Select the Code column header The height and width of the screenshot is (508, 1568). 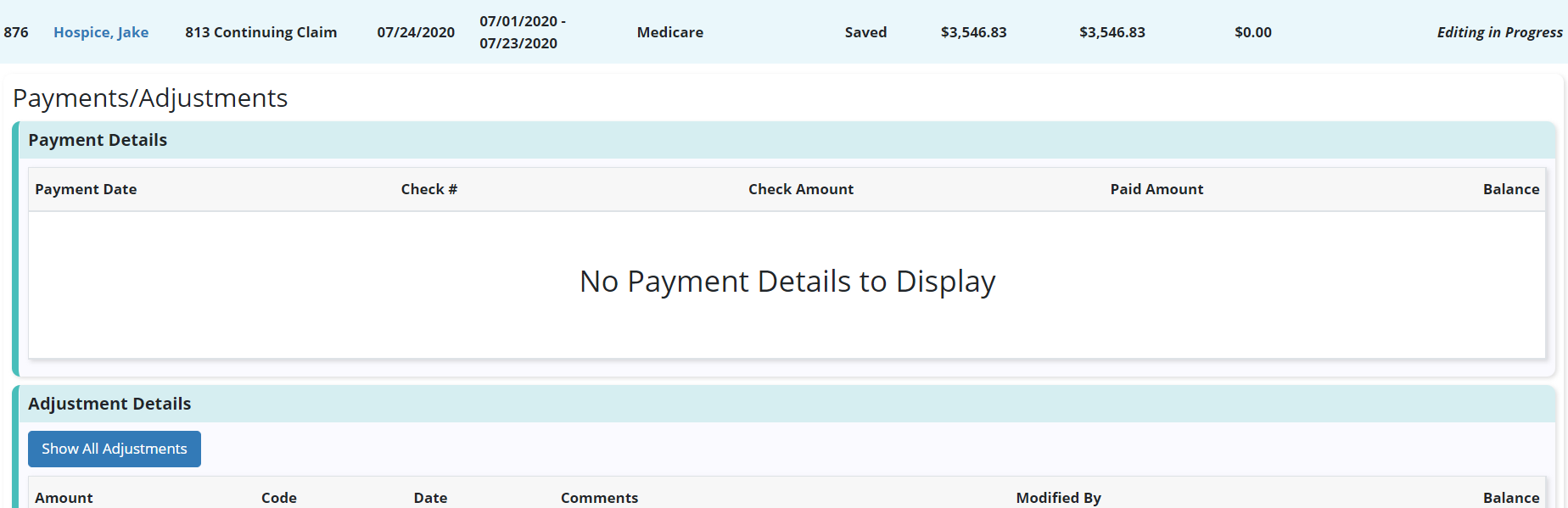click(x=278, y=497)
